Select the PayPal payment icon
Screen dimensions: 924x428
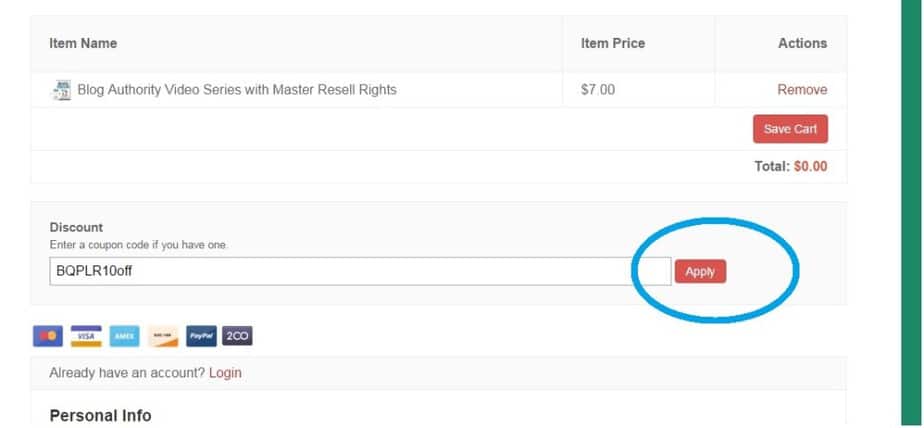coord(202,336)
